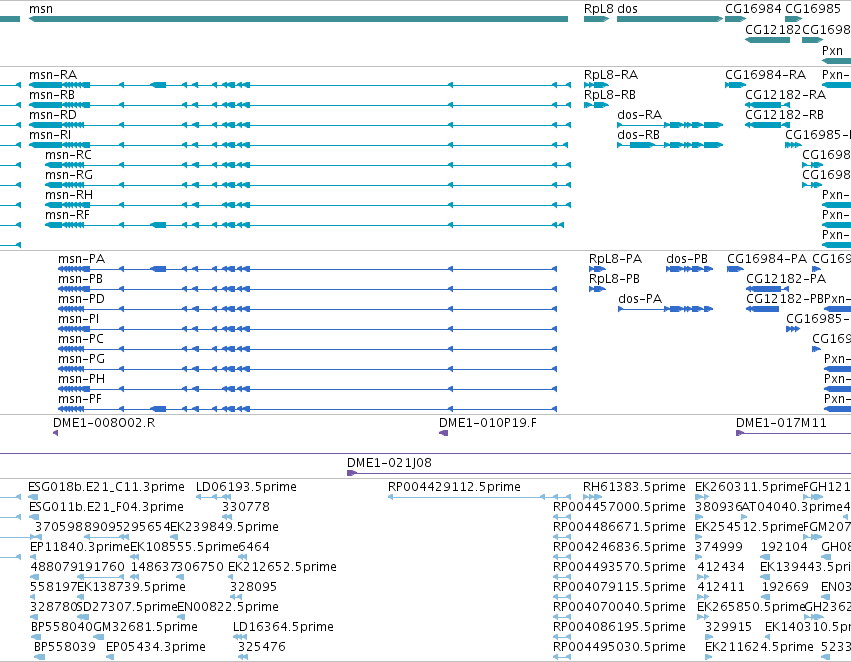
Task: Open EST RP004457000.5prime
Action: click(x=562, y=517)
